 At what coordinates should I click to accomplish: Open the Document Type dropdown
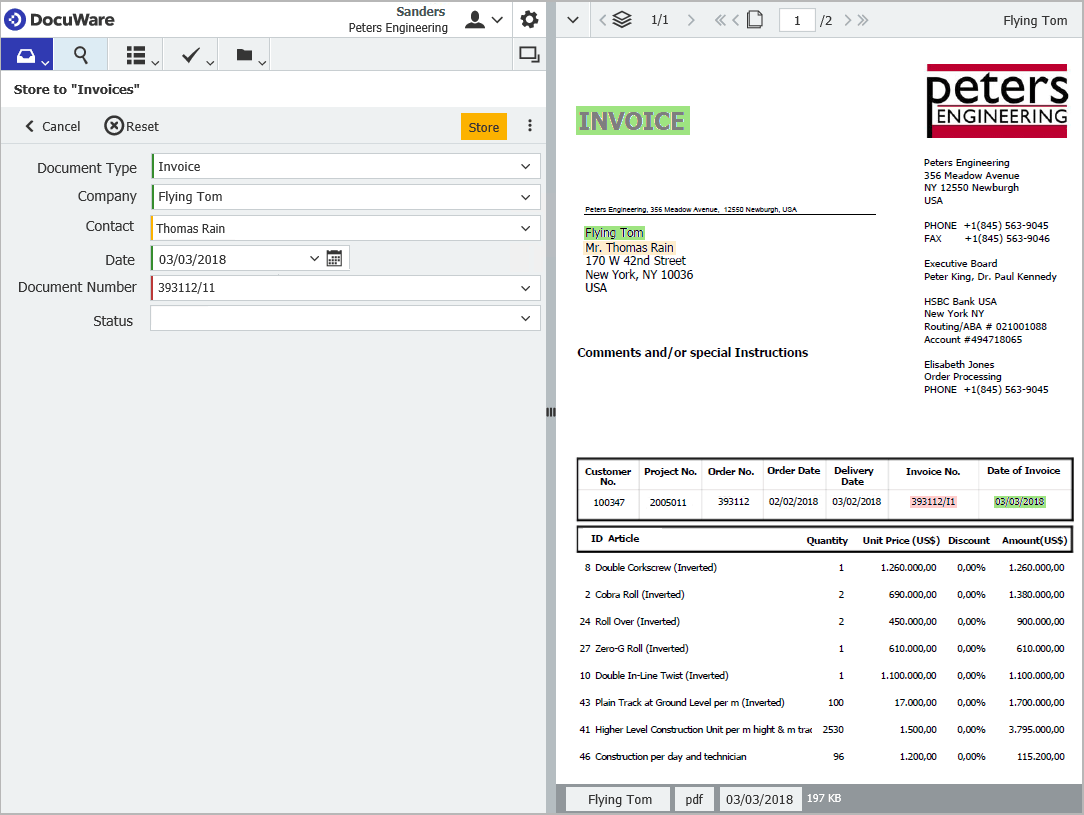(x=525, y=166)
